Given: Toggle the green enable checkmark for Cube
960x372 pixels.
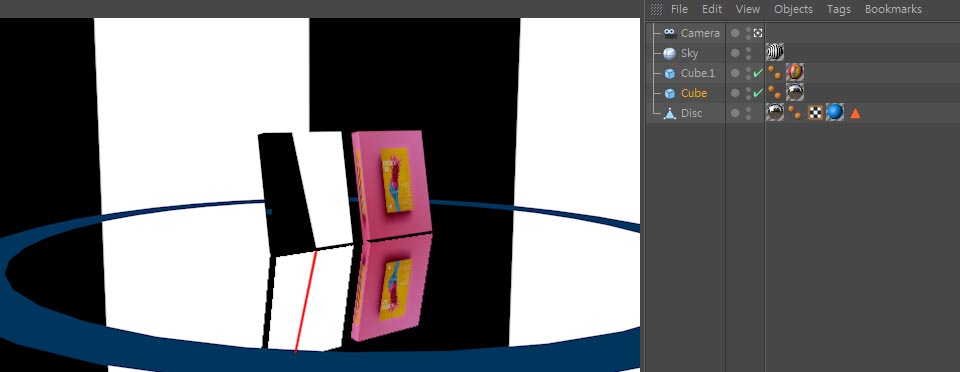Looking at the screenshot, I should tap(758, 93).
